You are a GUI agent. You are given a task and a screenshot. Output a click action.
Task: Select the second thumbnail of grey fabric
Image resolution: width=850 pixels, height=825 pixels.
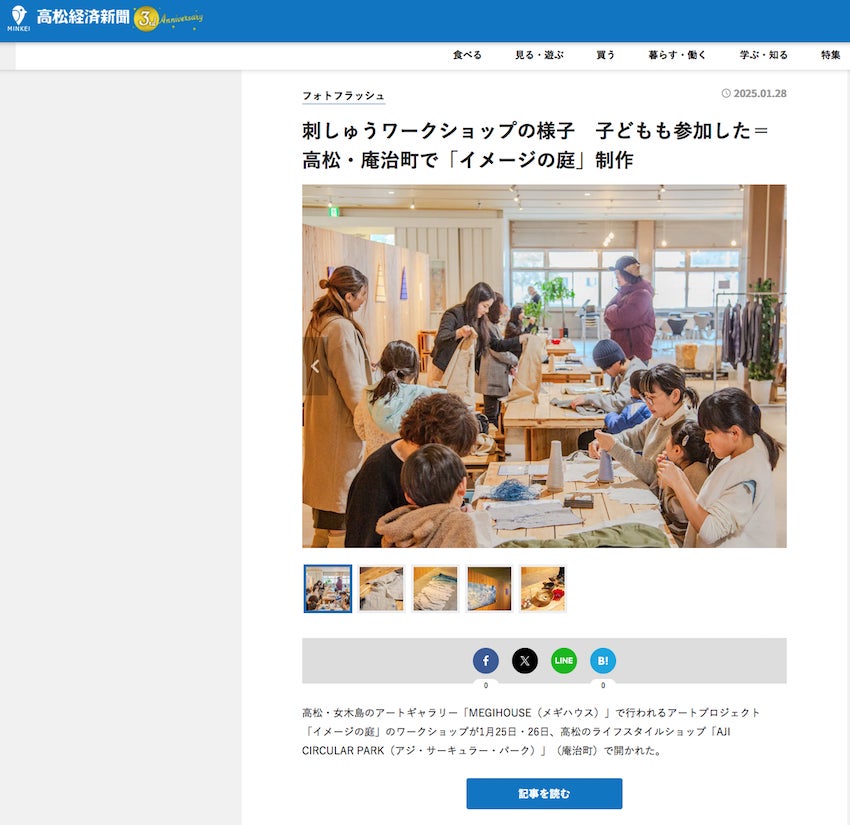pos(381,589)
